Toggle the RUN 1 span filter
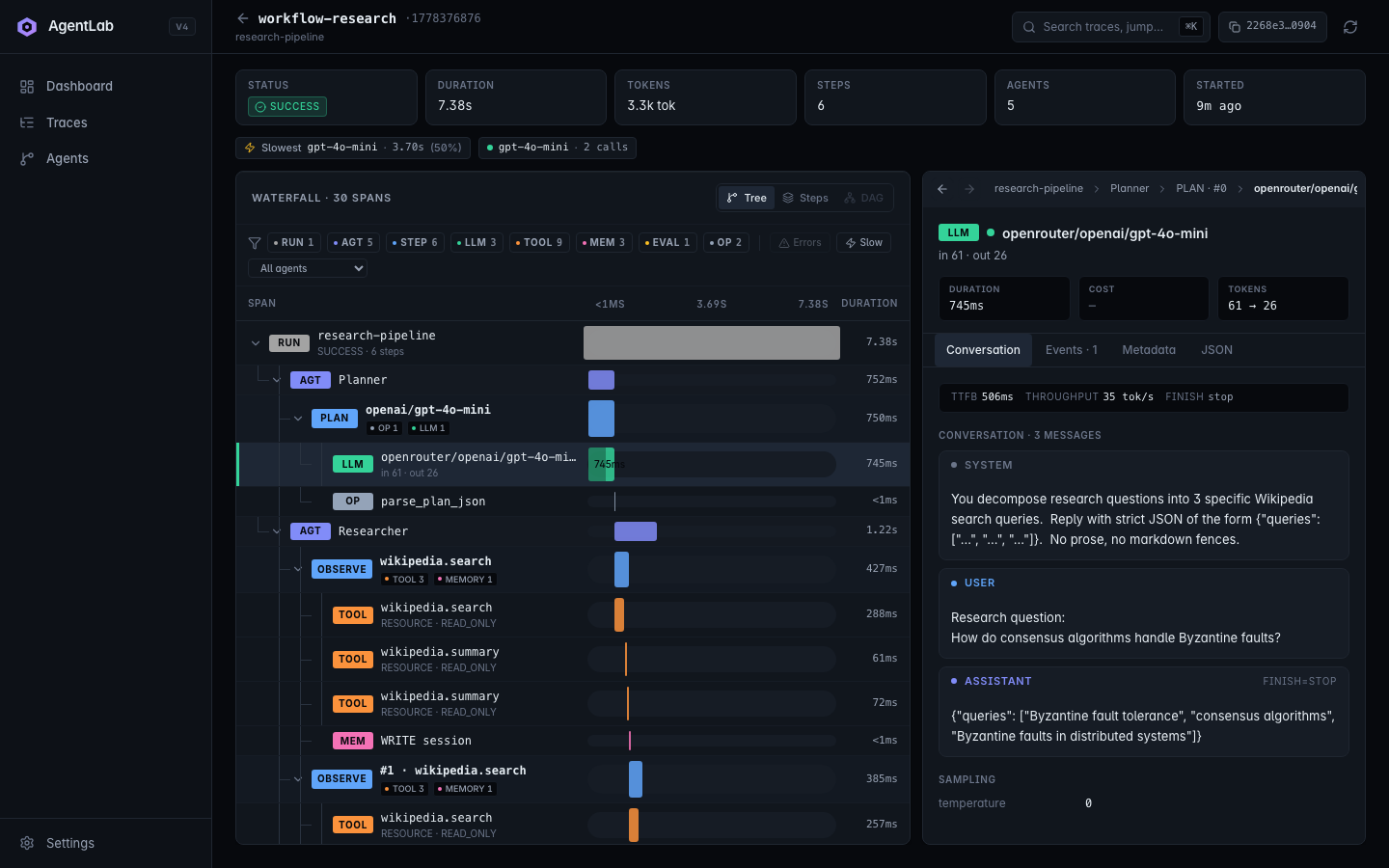 [x=293, y=243]
